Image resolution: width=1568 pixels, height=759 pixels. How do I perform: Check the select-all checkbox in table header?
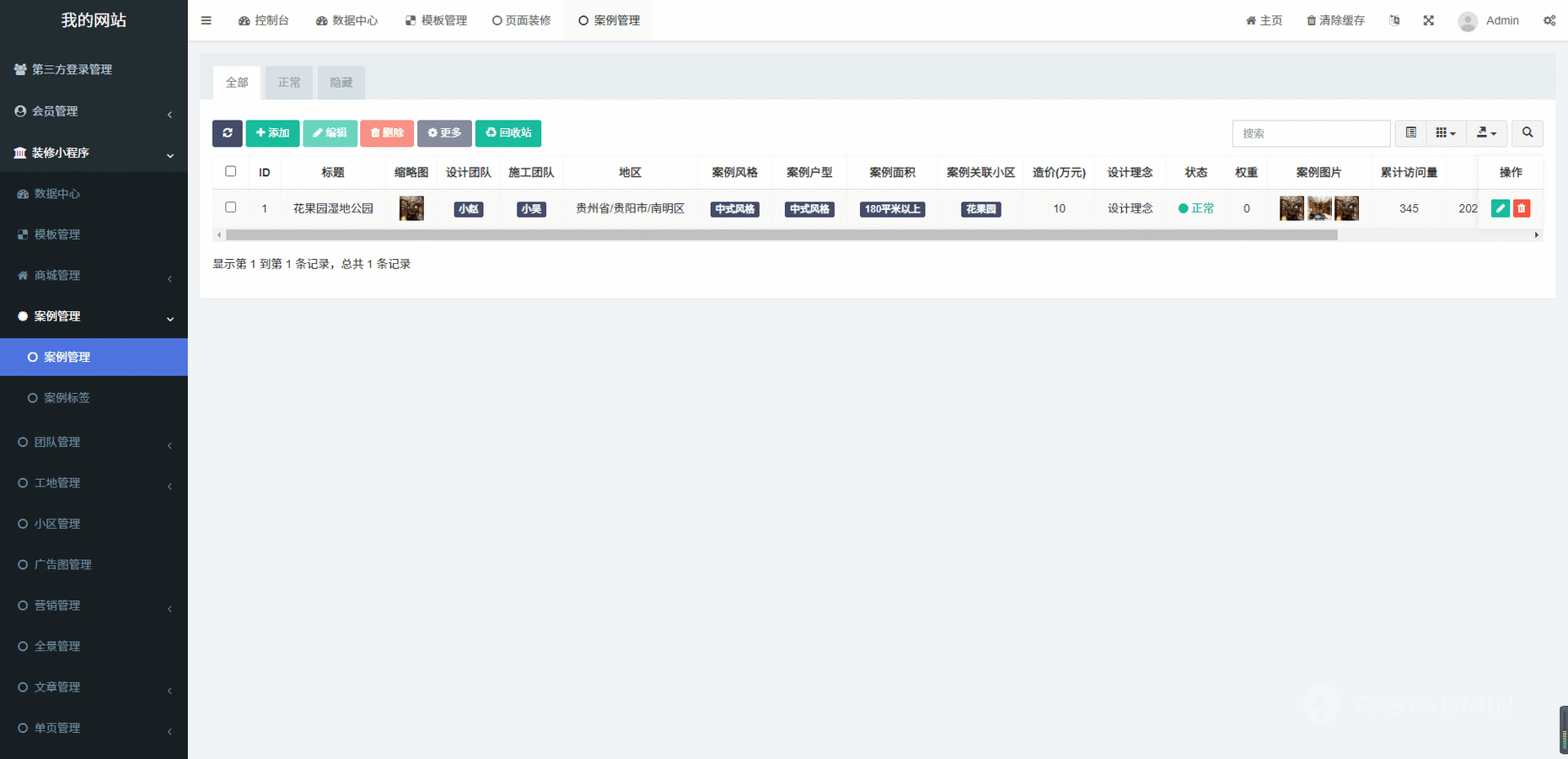(231, 171)
